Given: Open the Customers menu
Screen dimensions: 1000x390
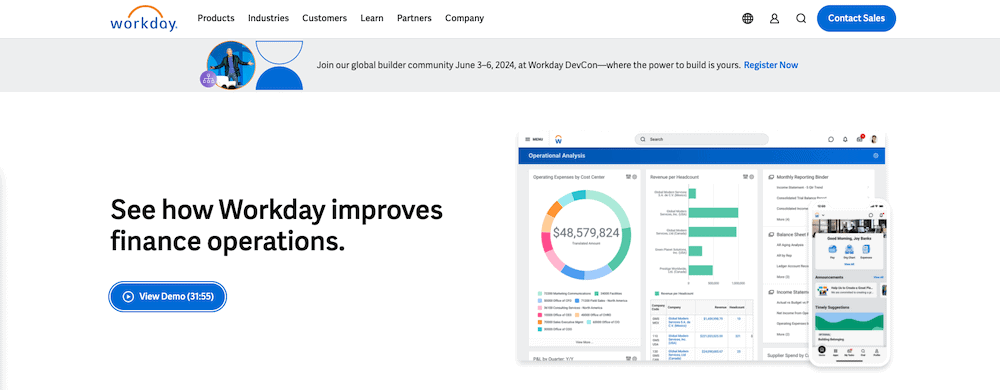Looking at the screenshot, I should (x=325, y=18).
